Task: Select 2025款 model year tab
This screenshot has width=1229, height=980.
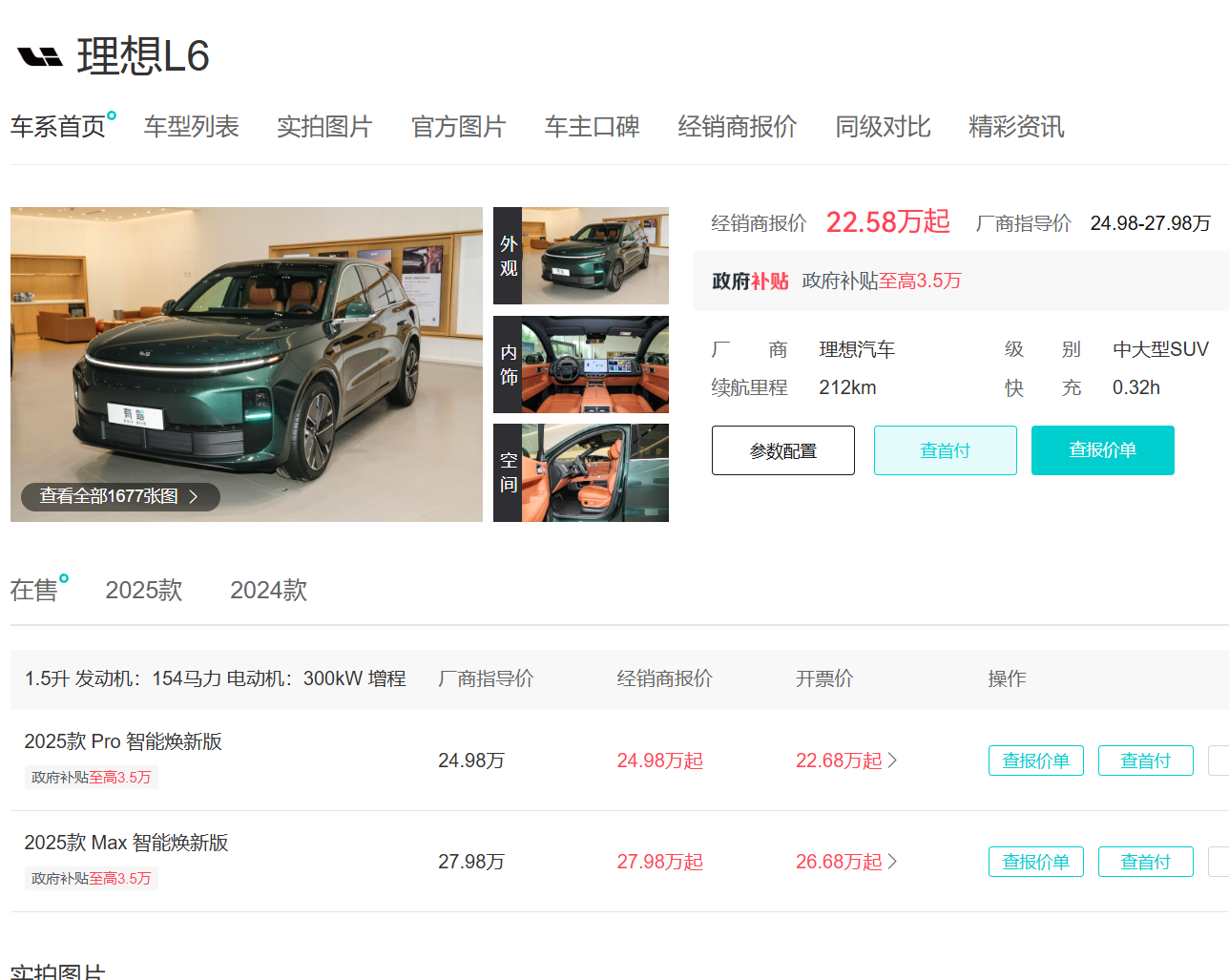Action: [x=144, y=590]
